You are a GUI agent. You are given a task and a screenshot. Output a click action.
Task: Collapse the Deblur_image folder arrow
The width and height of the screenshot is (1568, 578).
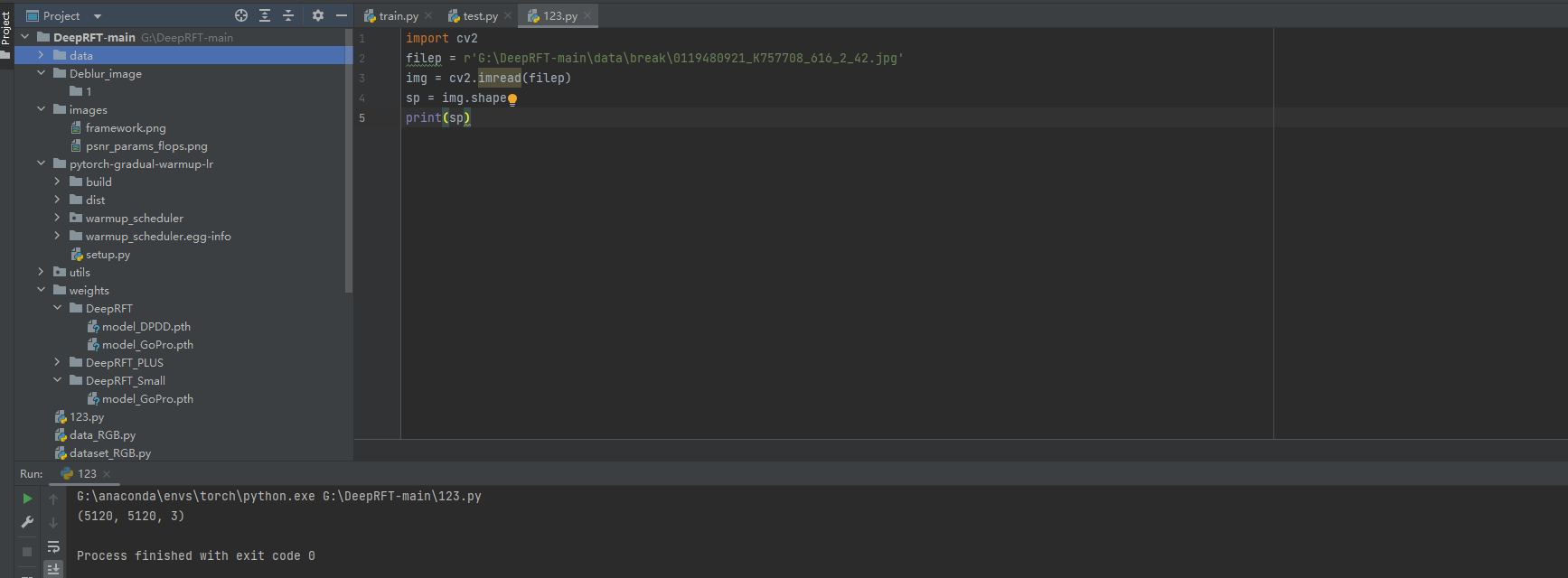[41, 73]
